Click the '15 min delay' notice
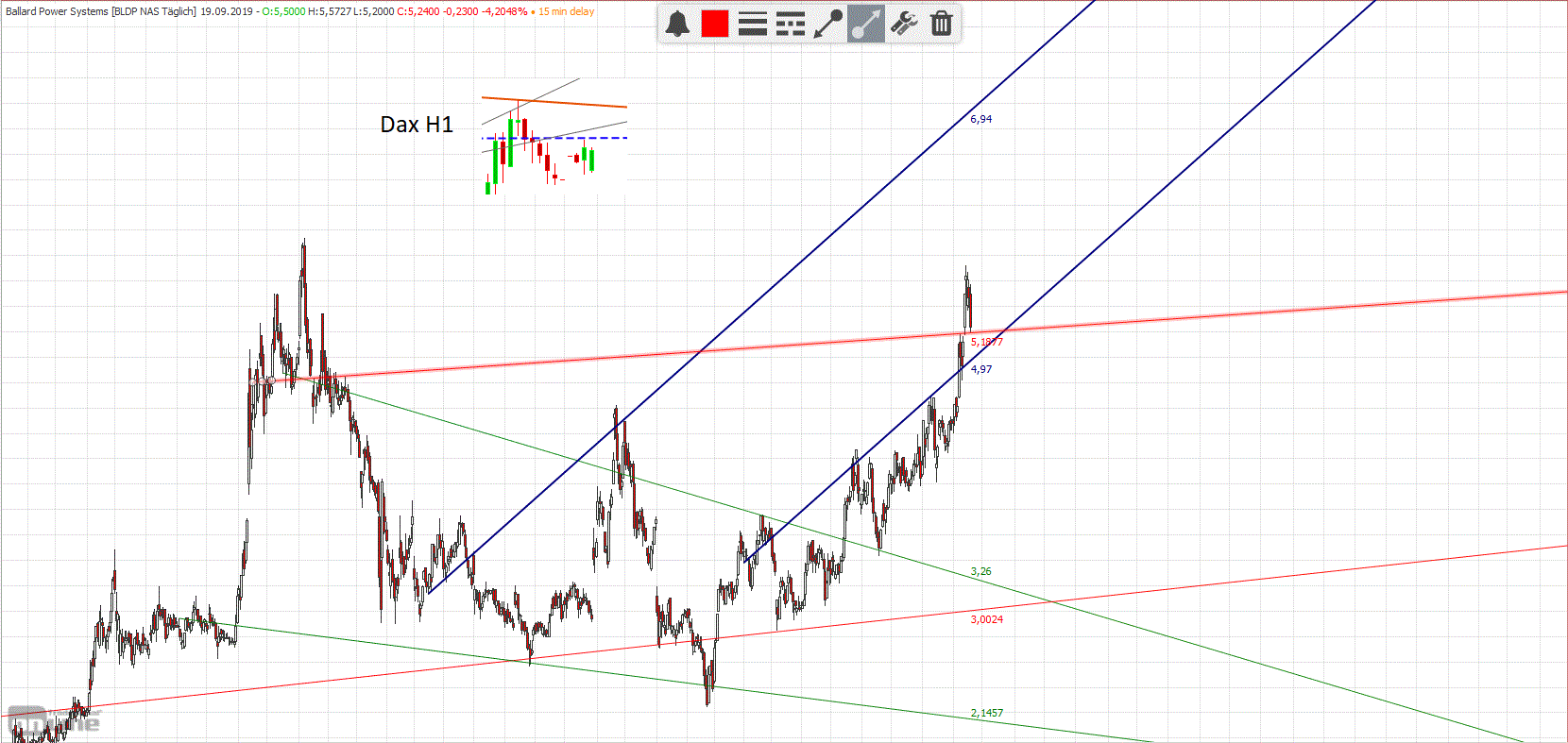The height and width of the screenshot is (743, 1568). pos(567,11)
